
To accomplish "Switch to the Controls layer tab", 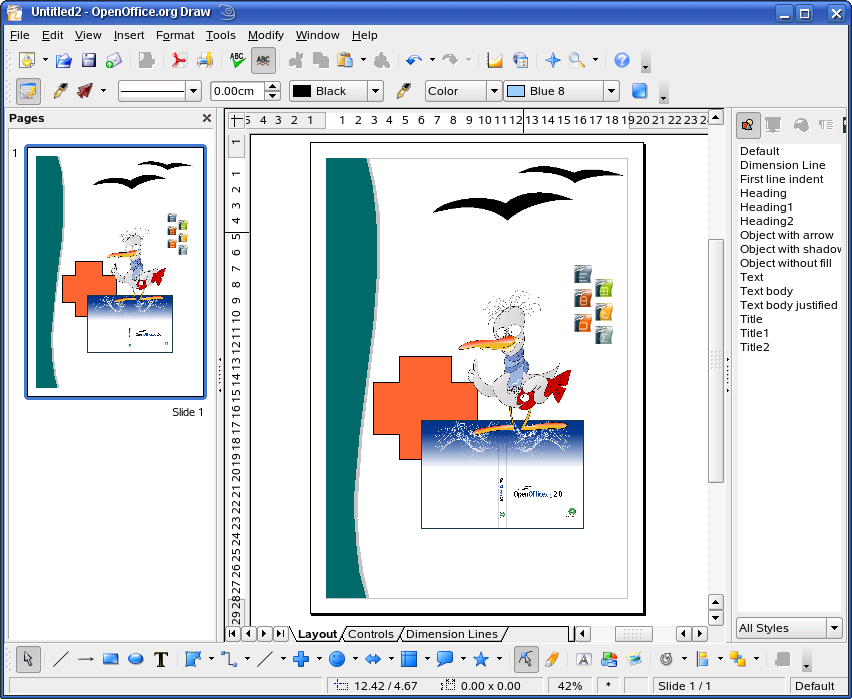I will (x=371, y=634).
